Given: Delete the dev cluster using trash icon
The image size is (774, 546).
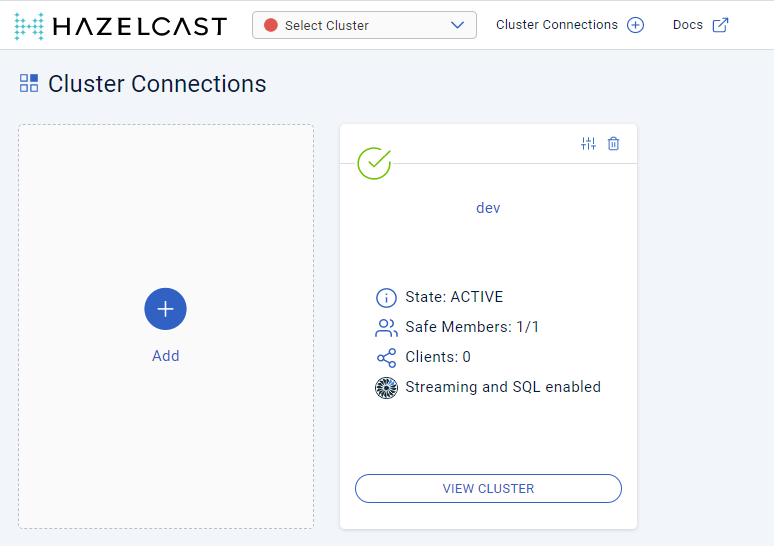Looking at the screenshot, I should pos(614,144).
